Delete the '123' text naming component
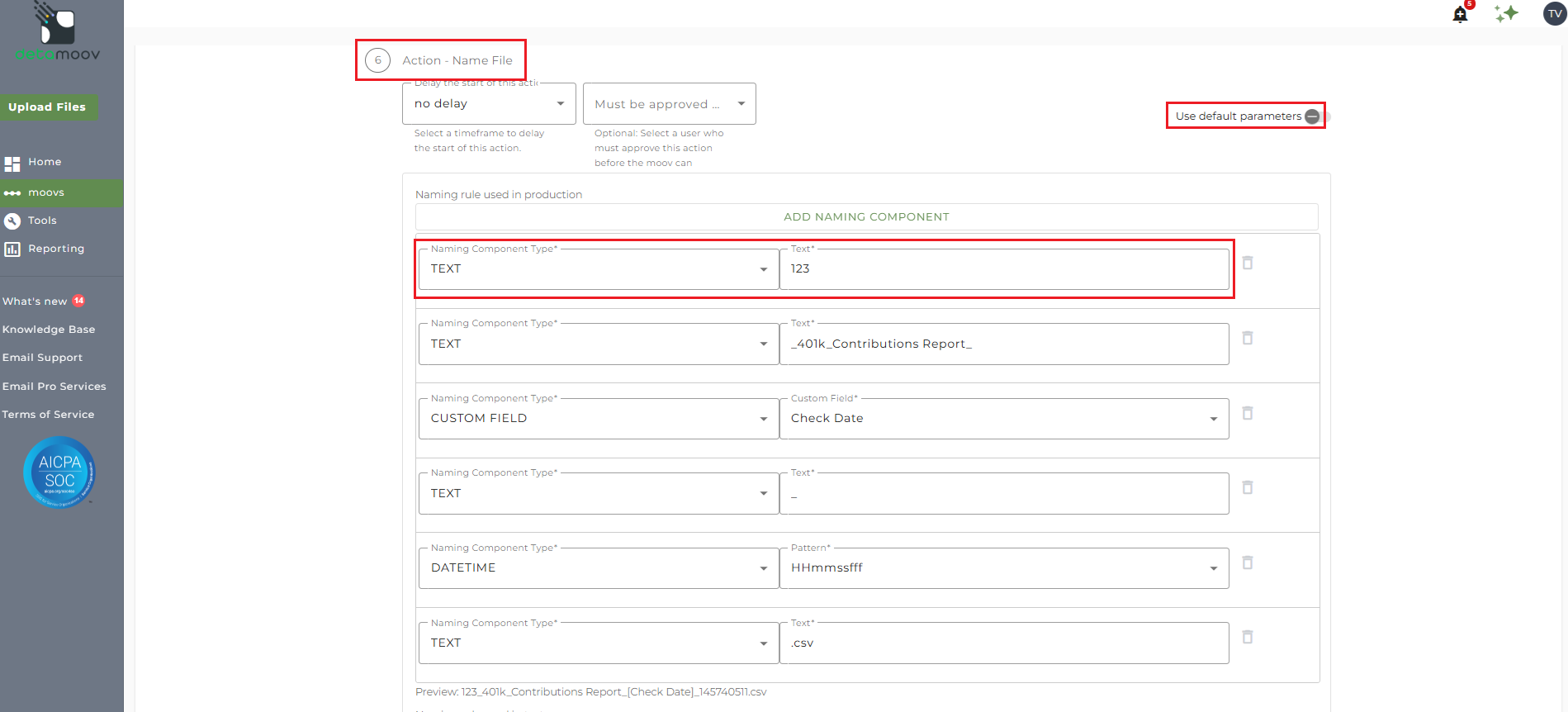This screenshot has width=1568, height=712. (1248, 263)
